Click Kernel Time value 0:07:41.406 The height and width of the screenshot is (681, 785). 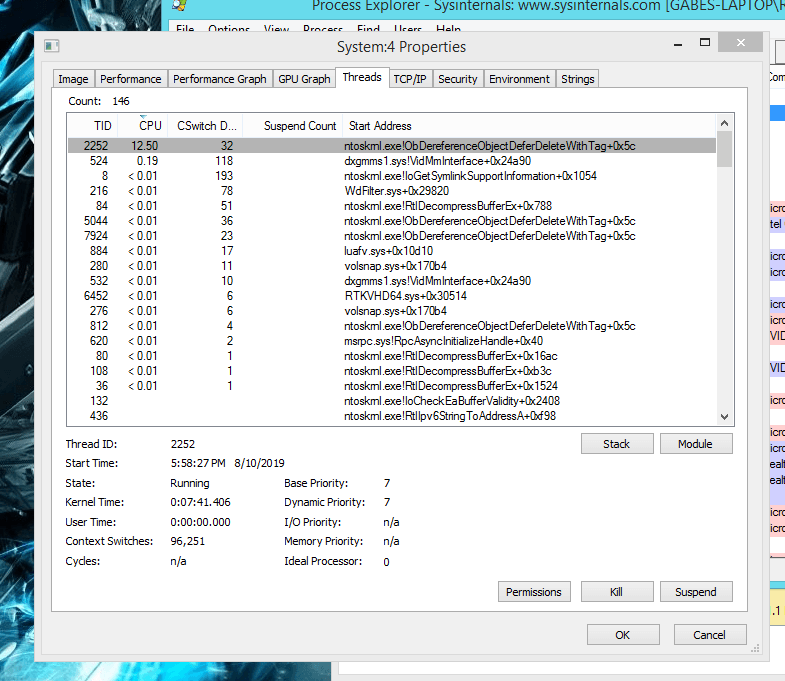pyautogui.click(x=200, y=502)
